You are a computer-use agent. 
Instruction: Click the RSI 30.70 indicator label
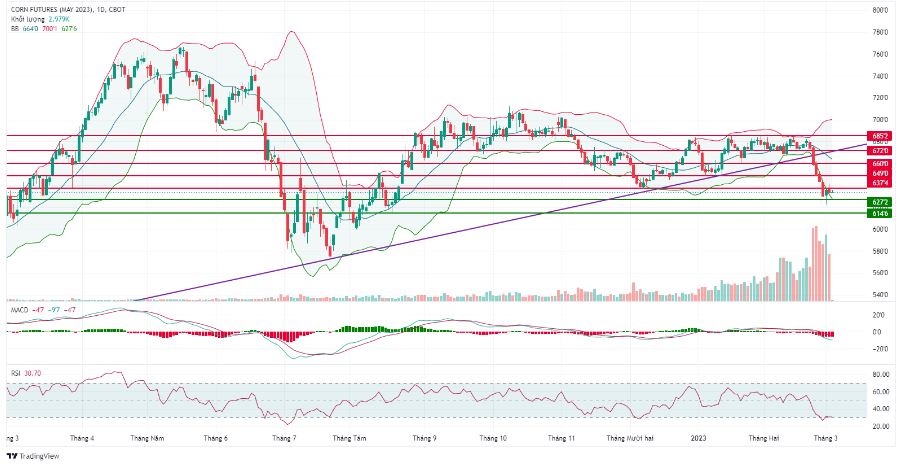point(26,373)
